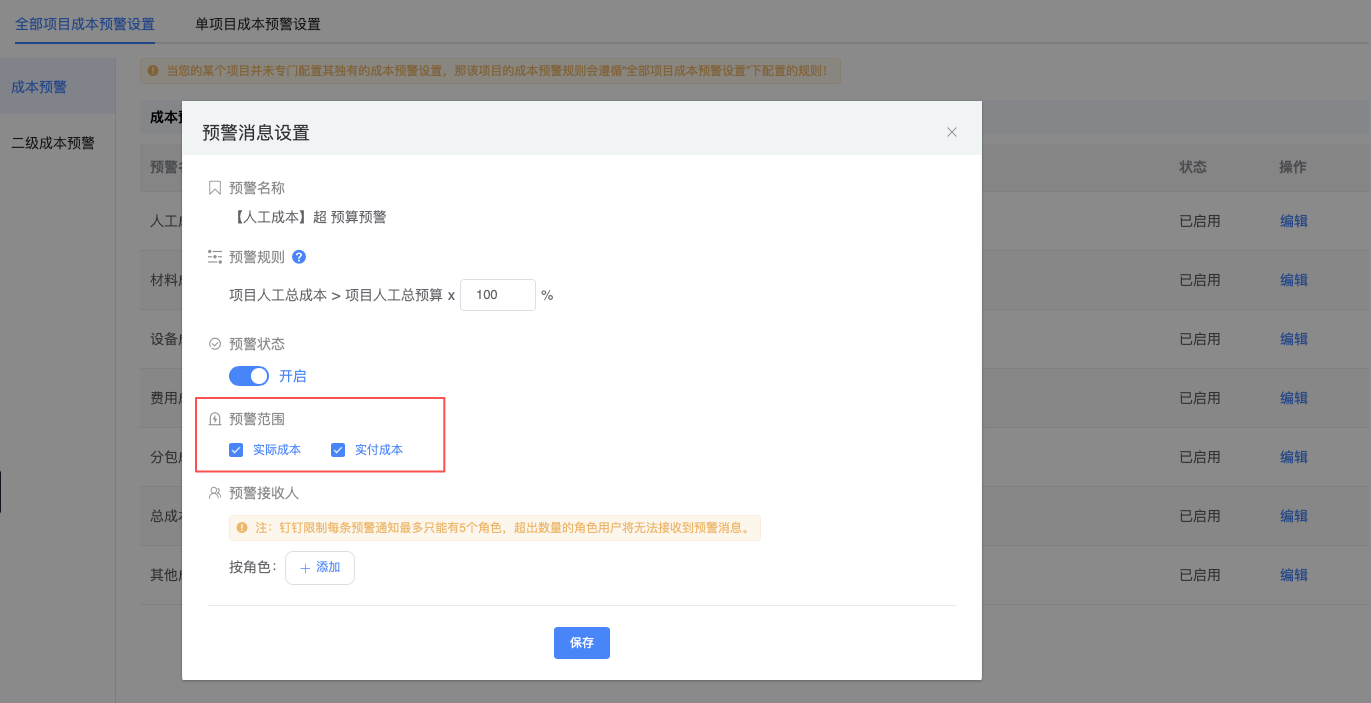Click 添加 to add a role
This screenshot has width=1371, height=703.
click(x=320, y=568)
